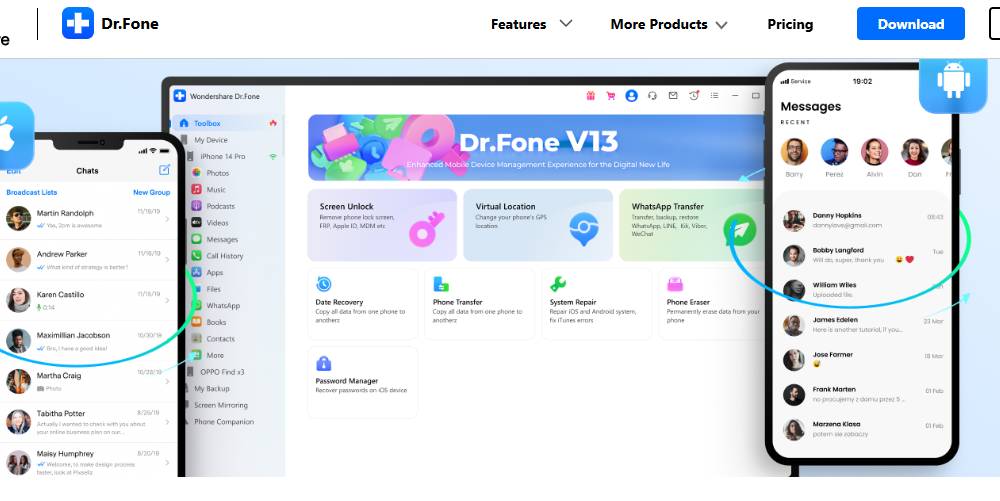The height and width of the screenshot is (501, 1000).
Task: Tap Perez's avatar in recent contacts
Action: [834, 152]
